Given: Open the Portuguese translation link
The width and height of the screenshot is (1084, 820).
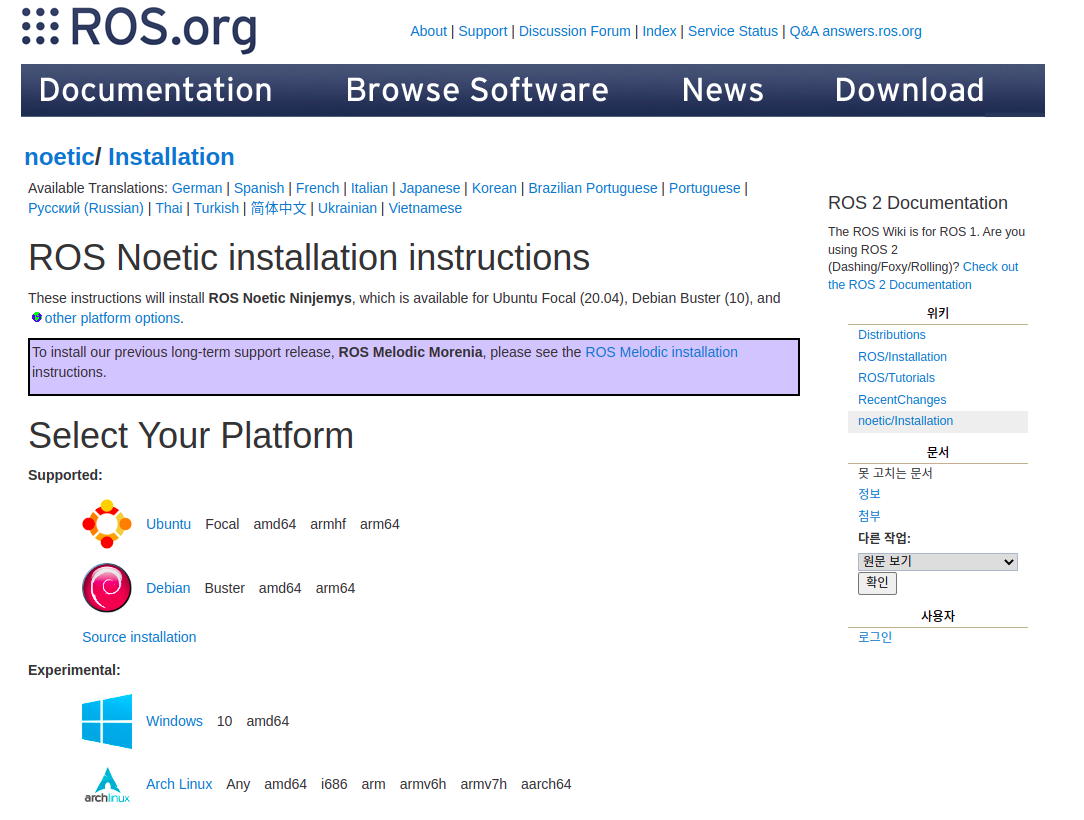Looking at the screenshot, I should 704,188.
